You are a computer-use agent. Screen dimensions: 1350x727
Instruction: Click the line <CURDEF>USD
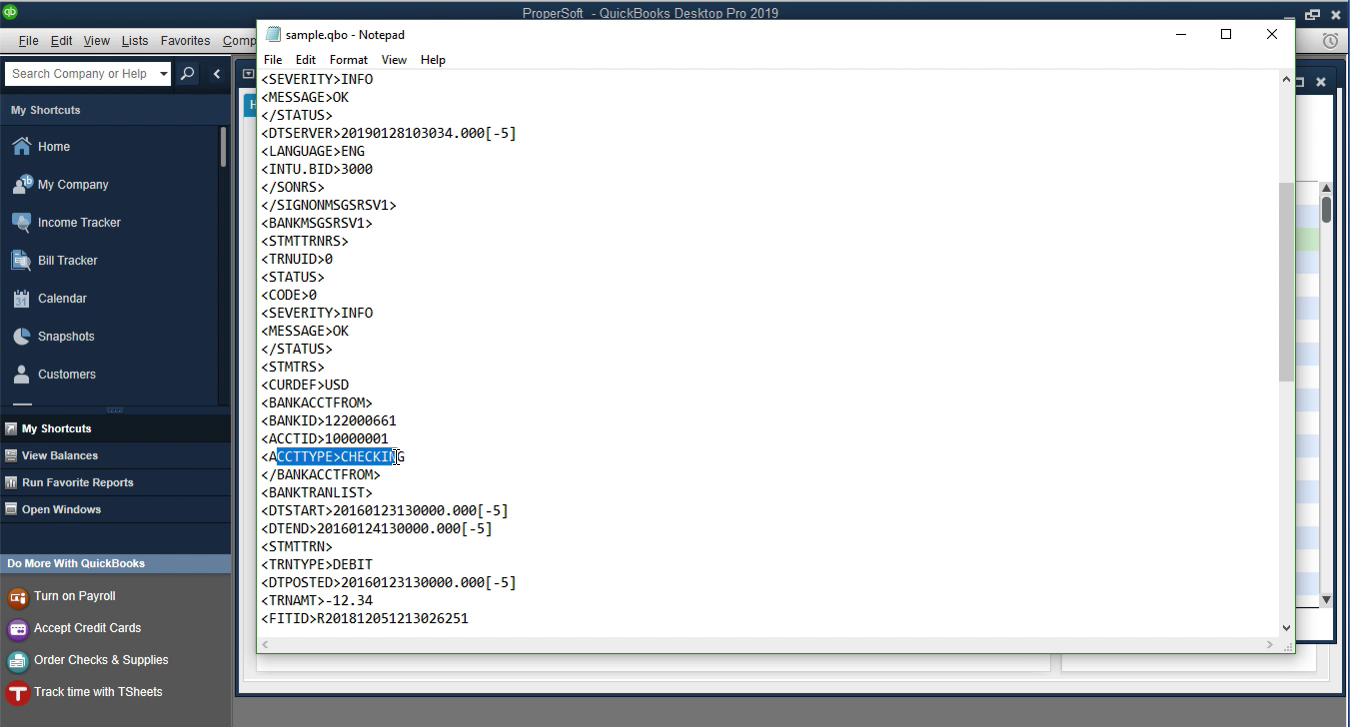[x=305, y=385]
